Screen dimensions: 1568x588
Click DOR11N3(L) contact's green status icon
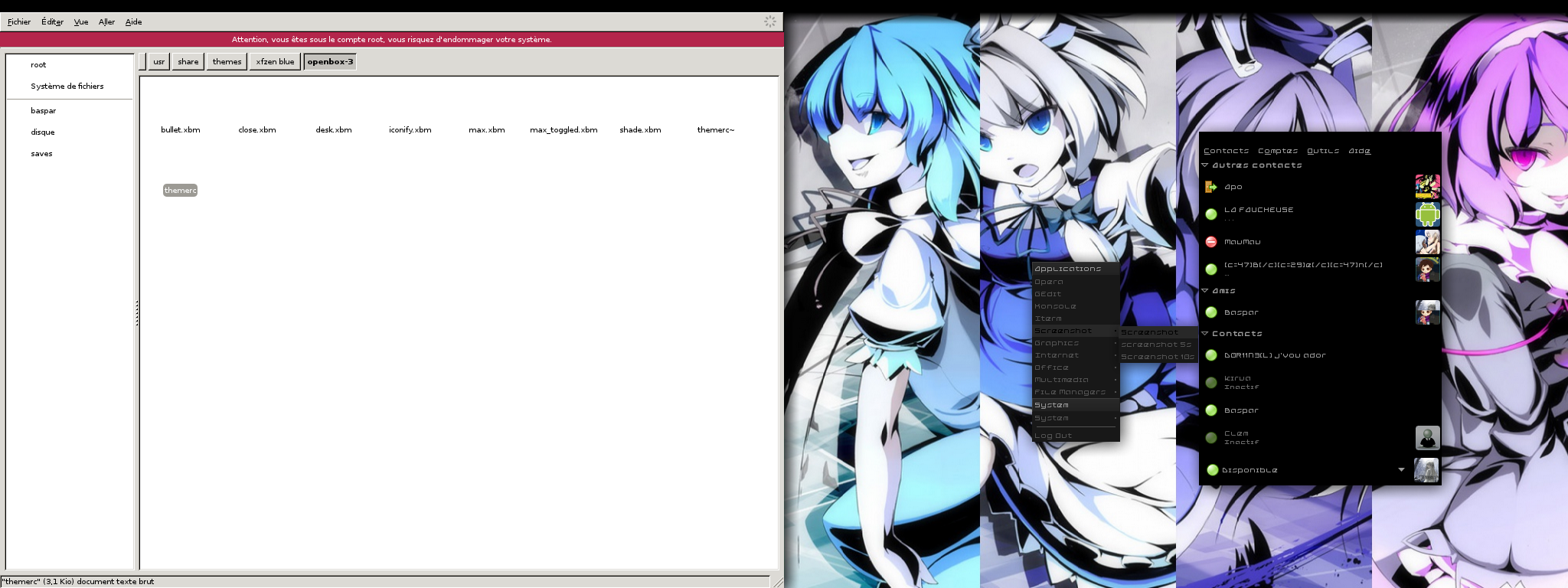click(x=1211, y=355)
